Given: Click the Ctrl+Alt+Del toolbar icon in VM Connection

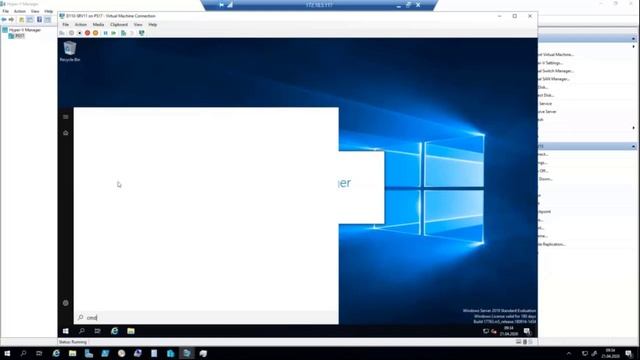Looking at the screenshot, I should (x=62, y=33).
